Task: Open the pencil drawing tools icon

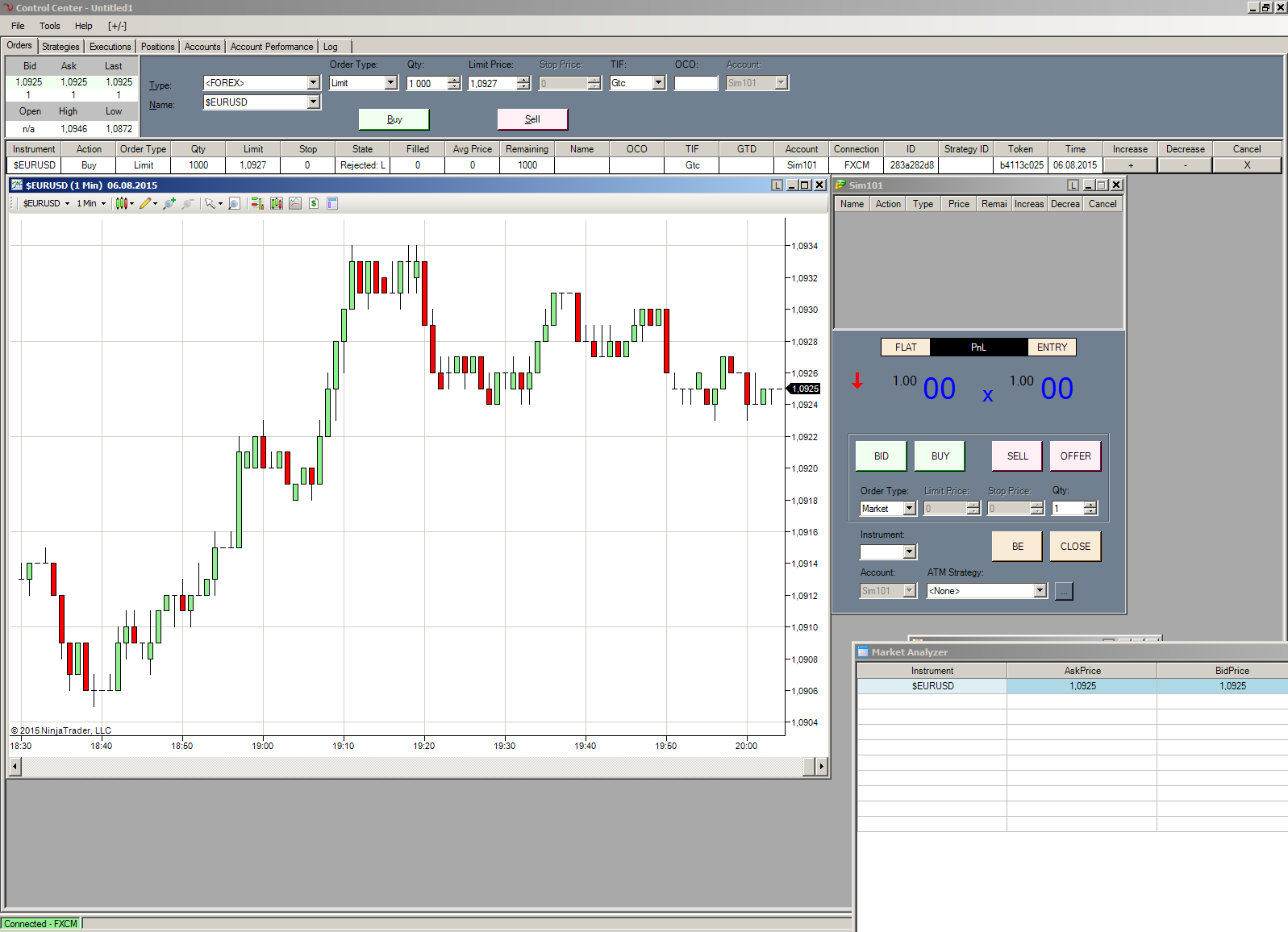Action: pyautogui.click(x=145, y=204)
